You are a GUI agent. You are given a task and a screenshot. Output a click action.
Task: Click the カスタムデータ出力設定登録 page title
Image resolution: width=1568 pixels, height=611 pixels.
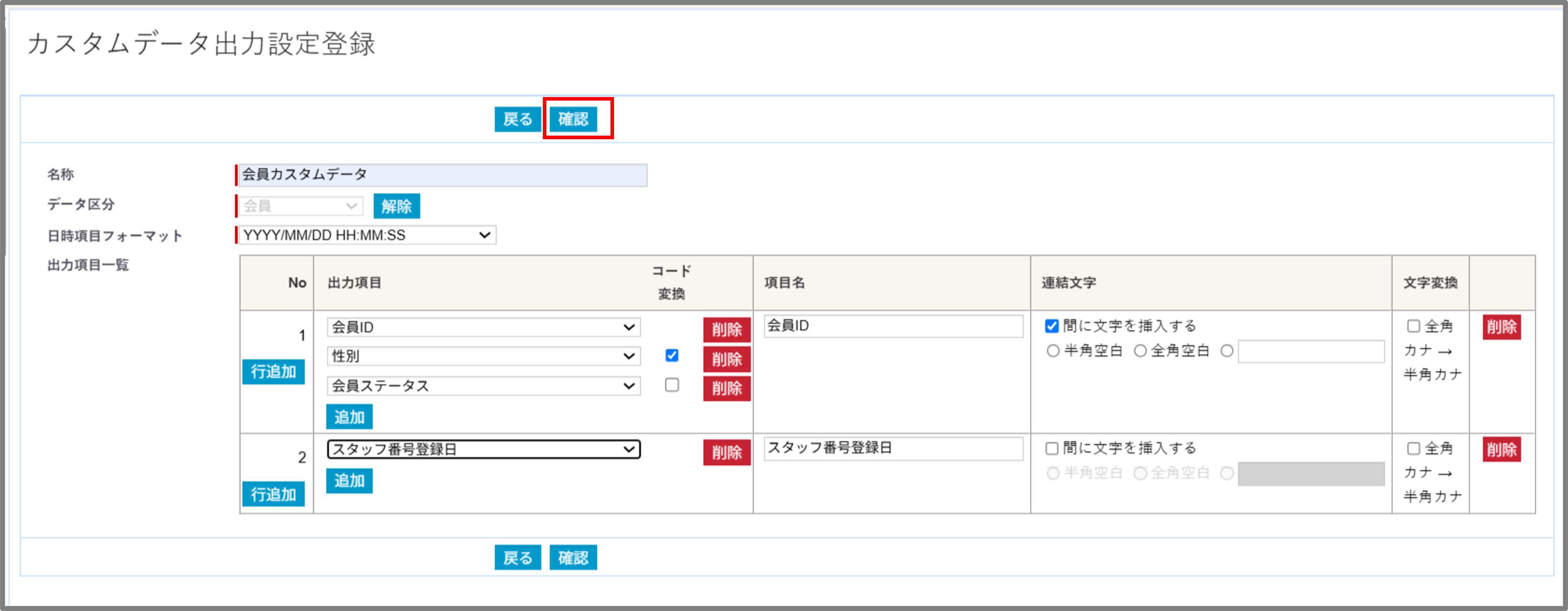pyautogui.click(x=201, y=44)
